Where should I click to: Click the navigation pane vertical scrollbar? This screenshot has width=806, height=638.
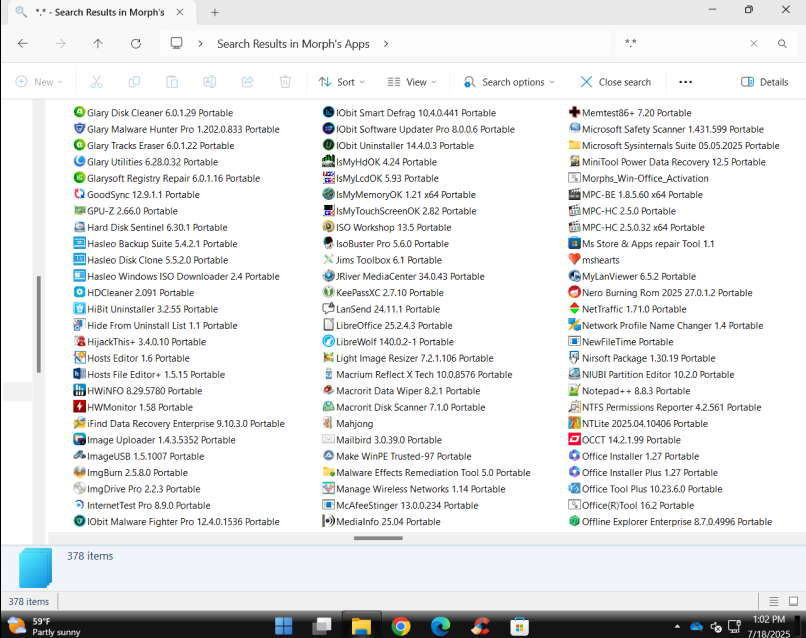[x=39, y=324]
